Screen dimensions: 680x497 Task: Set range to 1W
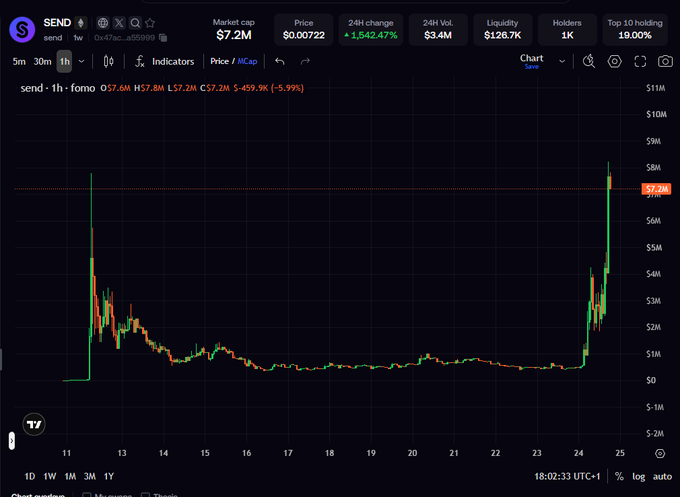[49, 476]
